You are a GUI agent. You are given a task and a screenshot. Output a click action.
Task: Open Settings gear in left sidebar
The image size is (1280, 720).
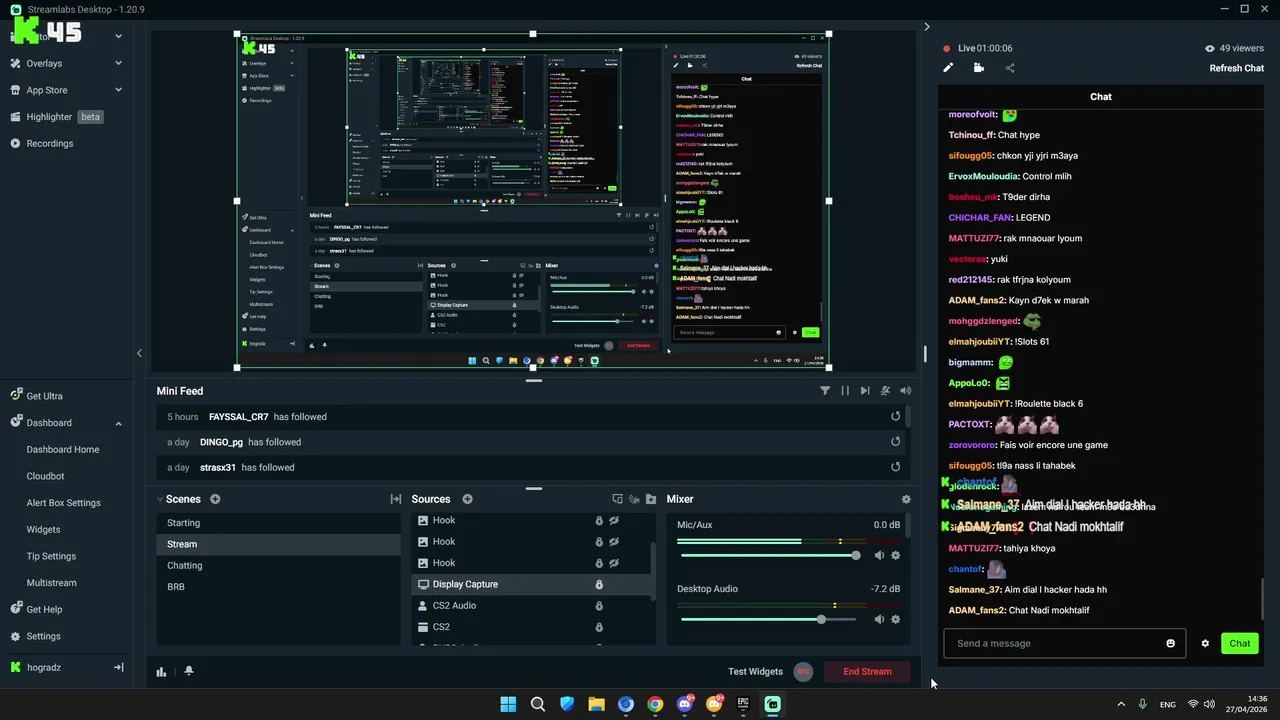click(x=16, y=636)
